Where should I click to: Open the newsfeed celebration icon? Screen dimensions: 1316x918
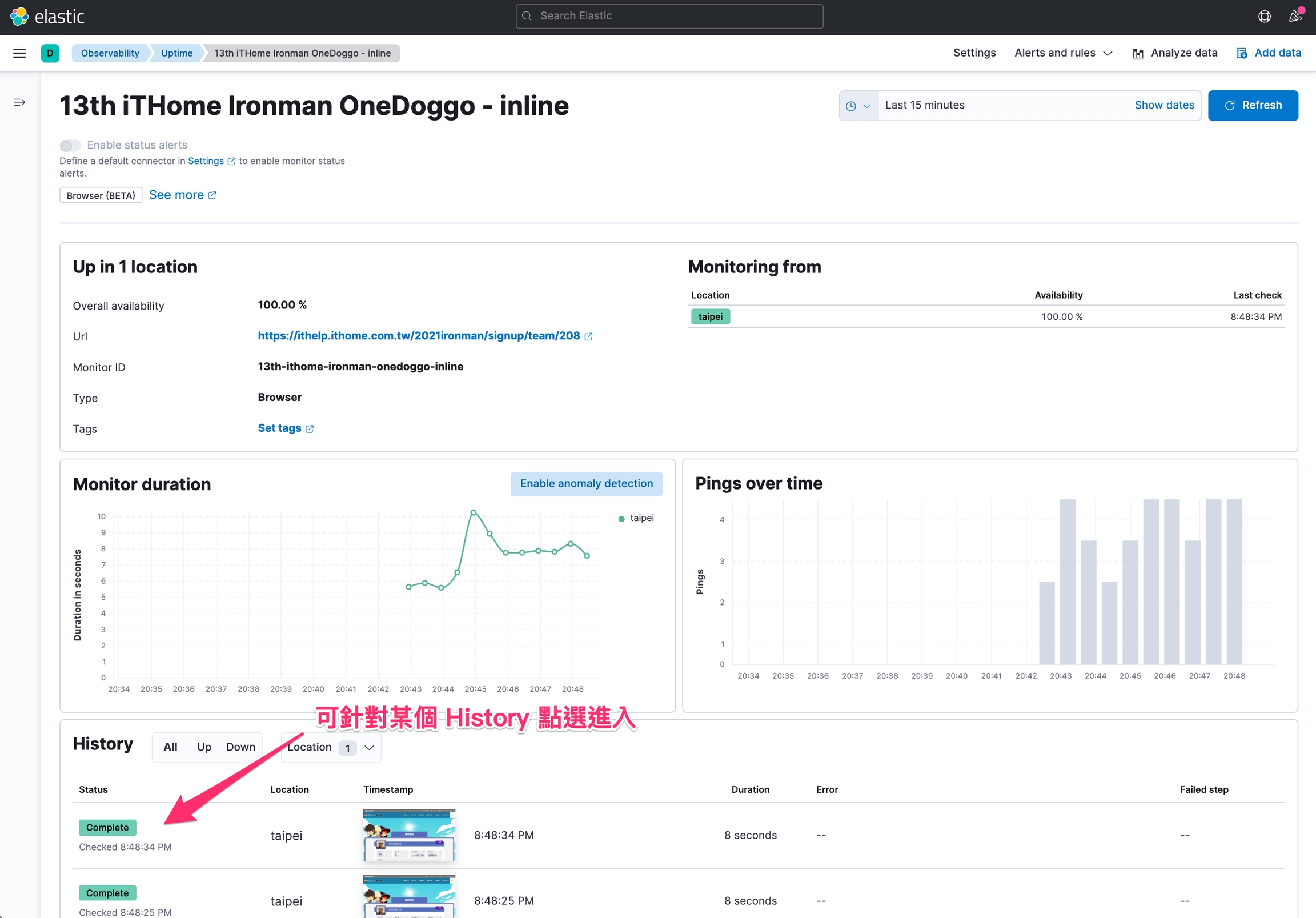click(x=1295, y=16)
